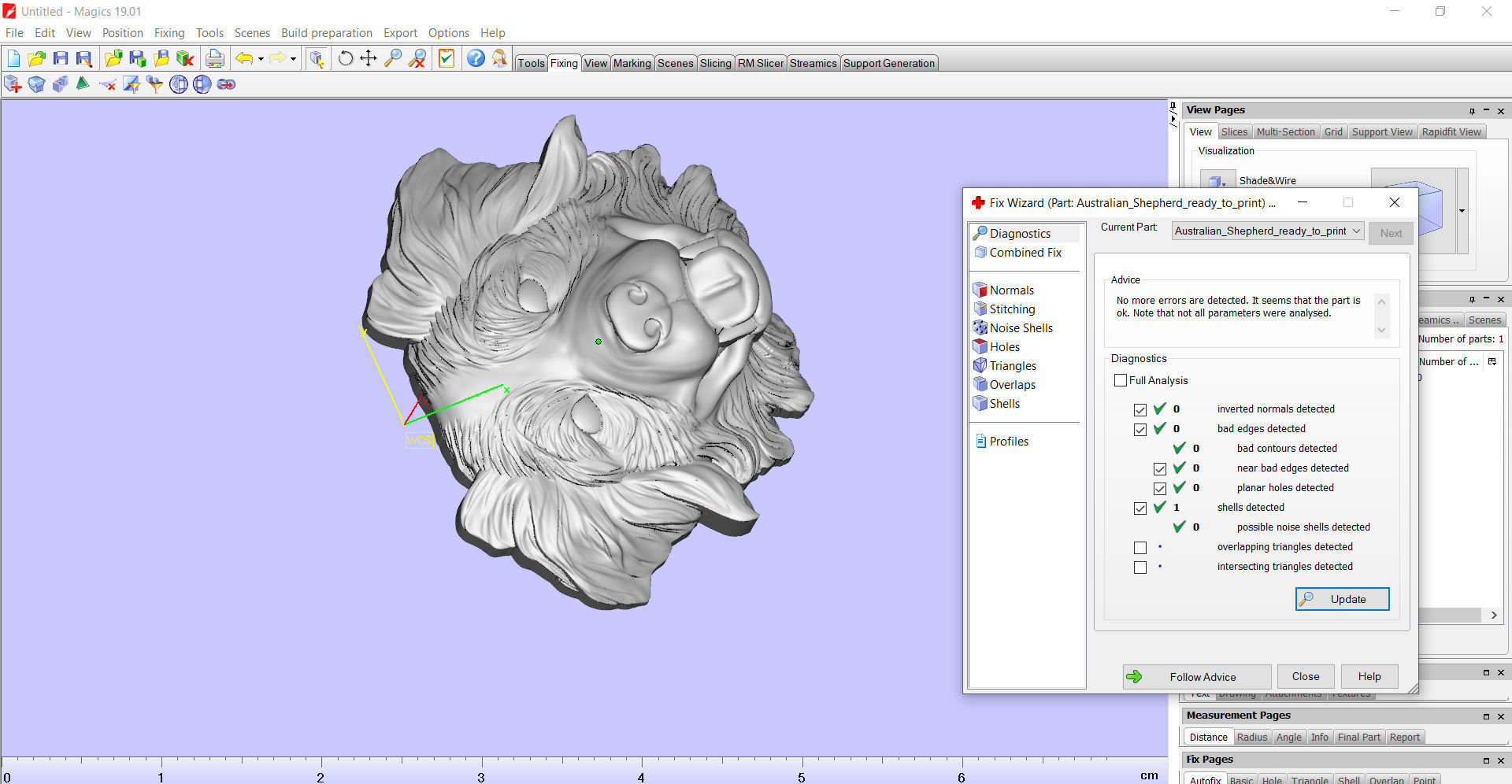Click the green triangle icon in Fixing toolbar
This screenshot has width=1512, height=784.
click(83, 83)
